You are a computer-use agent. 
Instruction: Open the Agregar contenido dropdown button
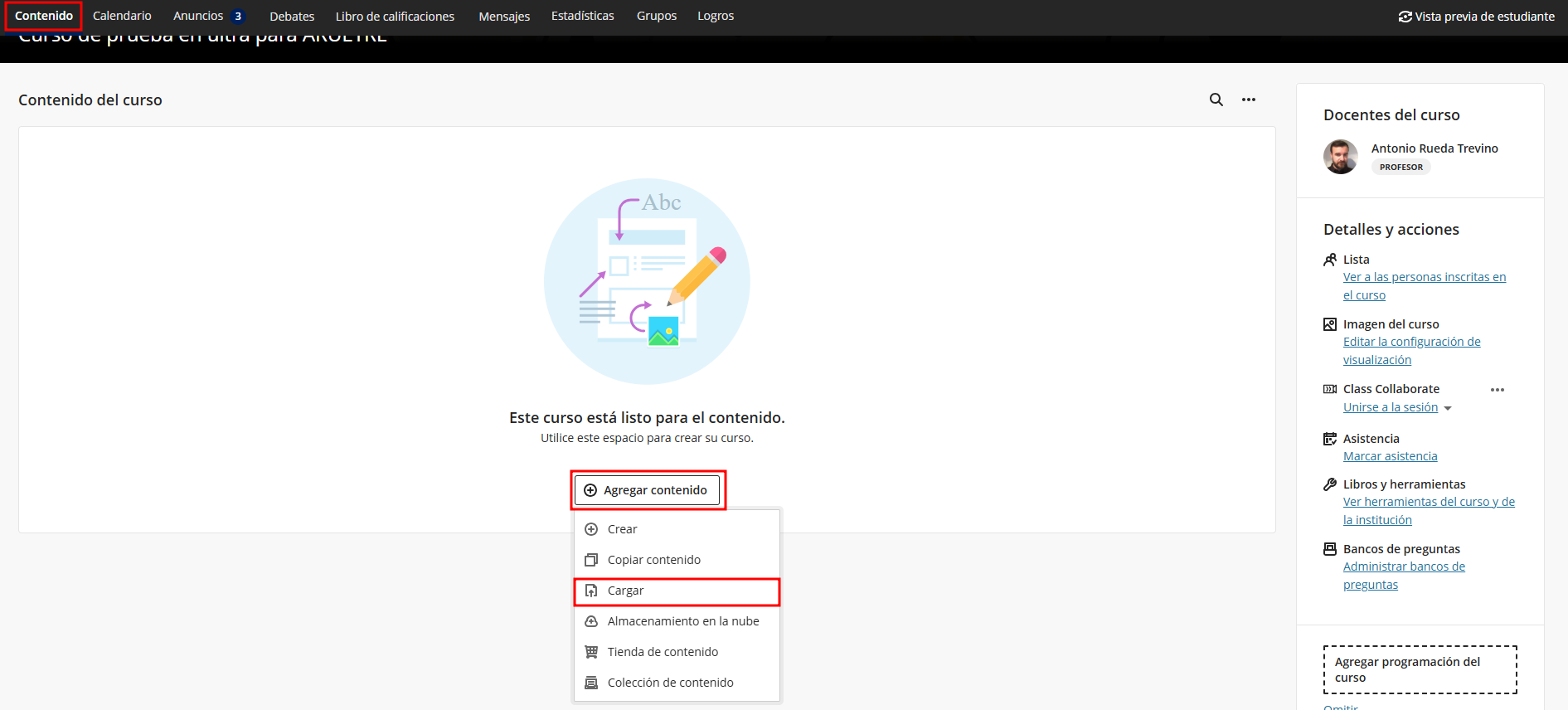[x=647, y=490]
